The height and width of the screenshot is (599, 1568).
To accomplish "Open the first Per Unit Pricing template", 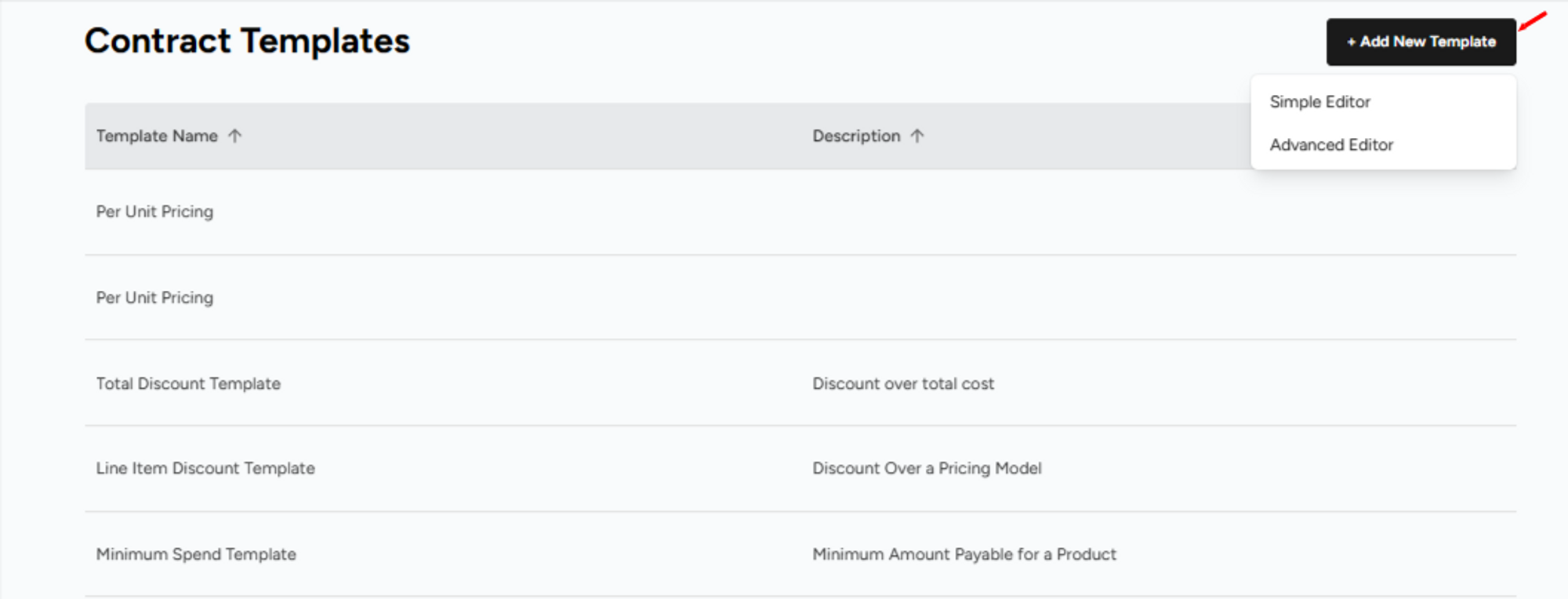I will [x=154, y=212].
